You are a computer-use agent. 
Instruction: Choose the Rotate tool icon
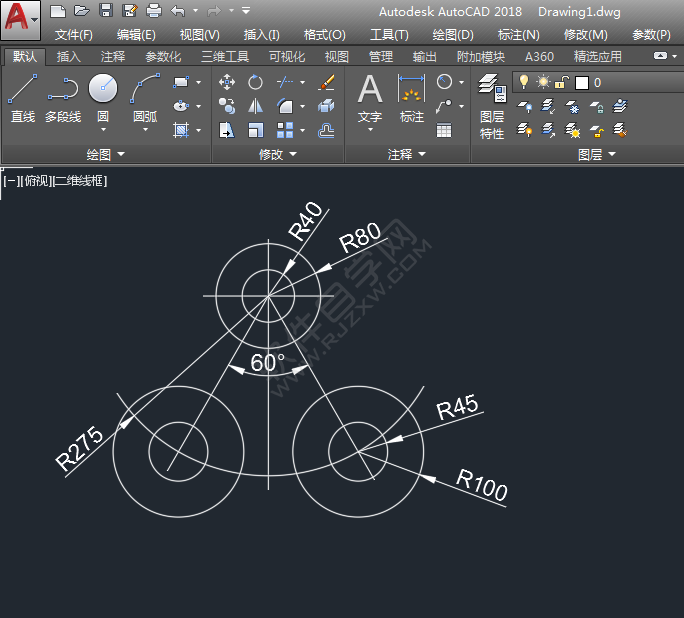coord(256,82)
